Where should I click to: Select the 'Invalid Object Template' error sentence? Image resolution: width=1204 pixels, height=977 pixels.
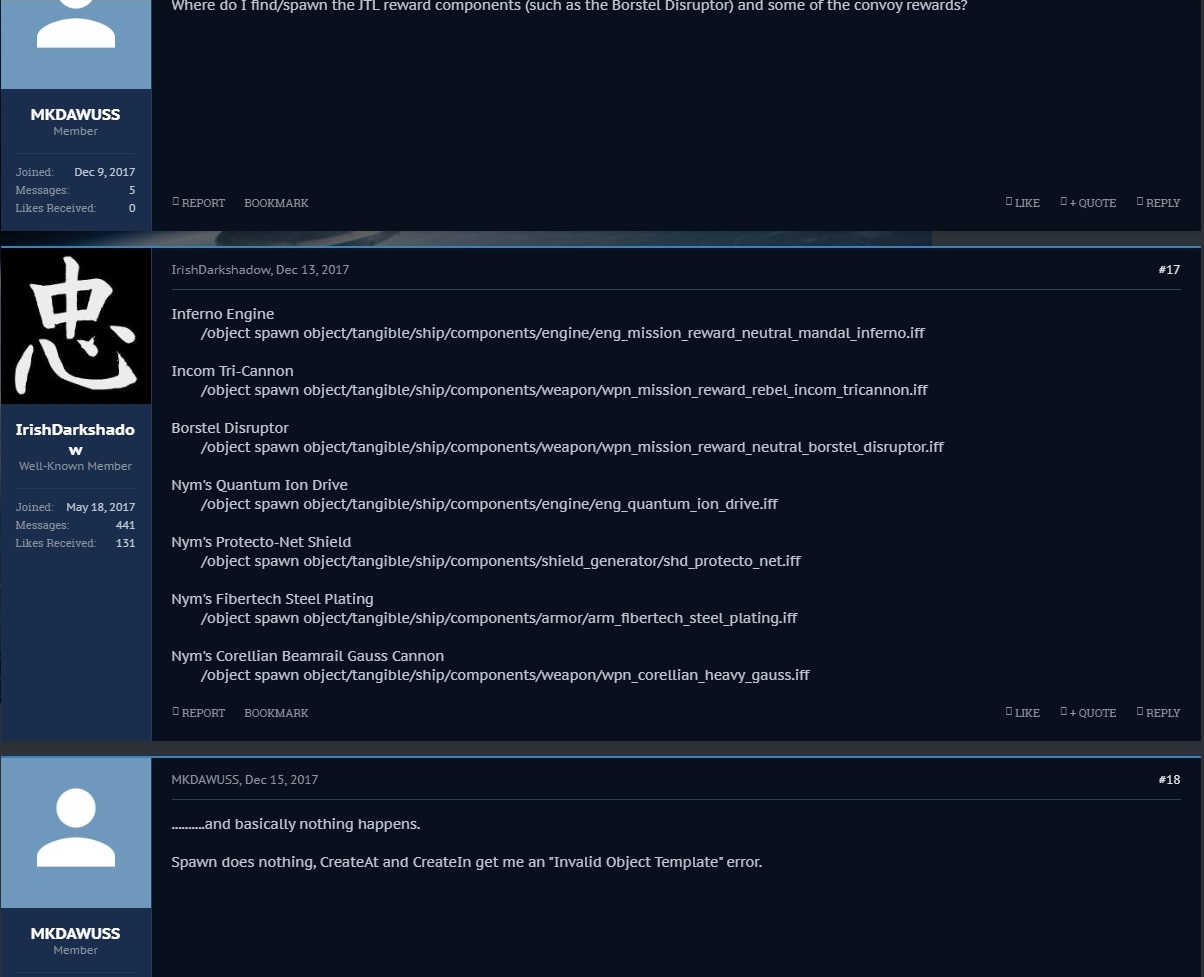[x=466, y=862]
